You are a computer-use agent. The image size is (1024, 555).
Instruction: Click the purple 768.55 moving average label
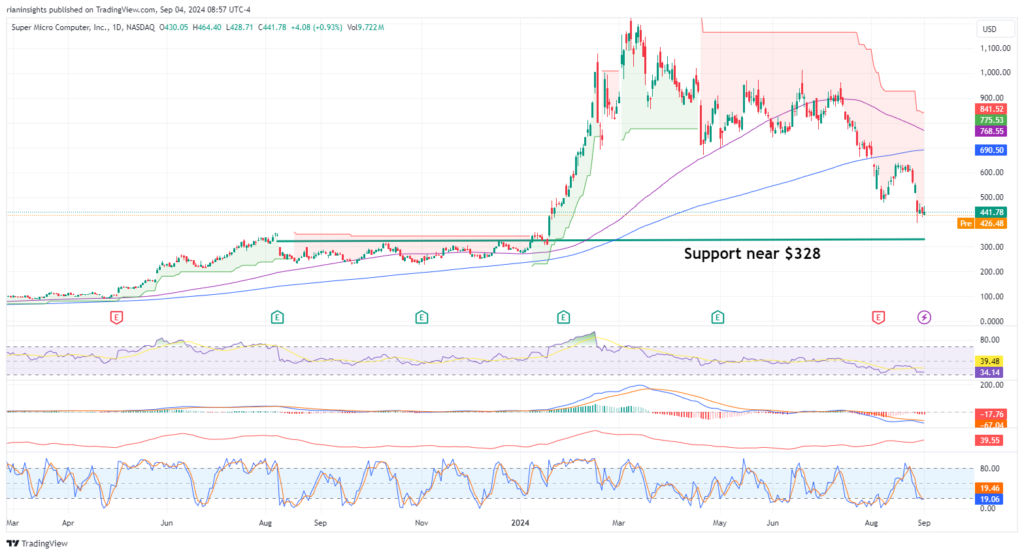click(x=991, y=131)
